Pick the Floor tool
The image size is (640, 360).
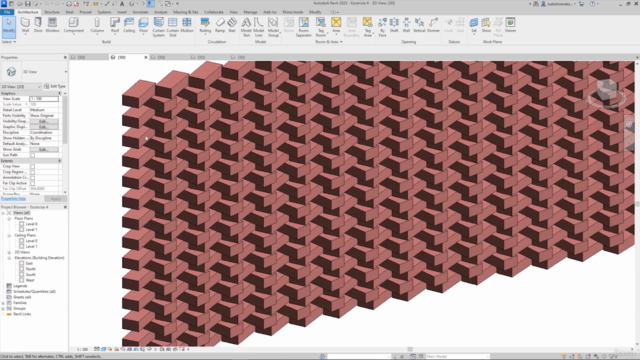pyautogui.click(x=143, y=25)
